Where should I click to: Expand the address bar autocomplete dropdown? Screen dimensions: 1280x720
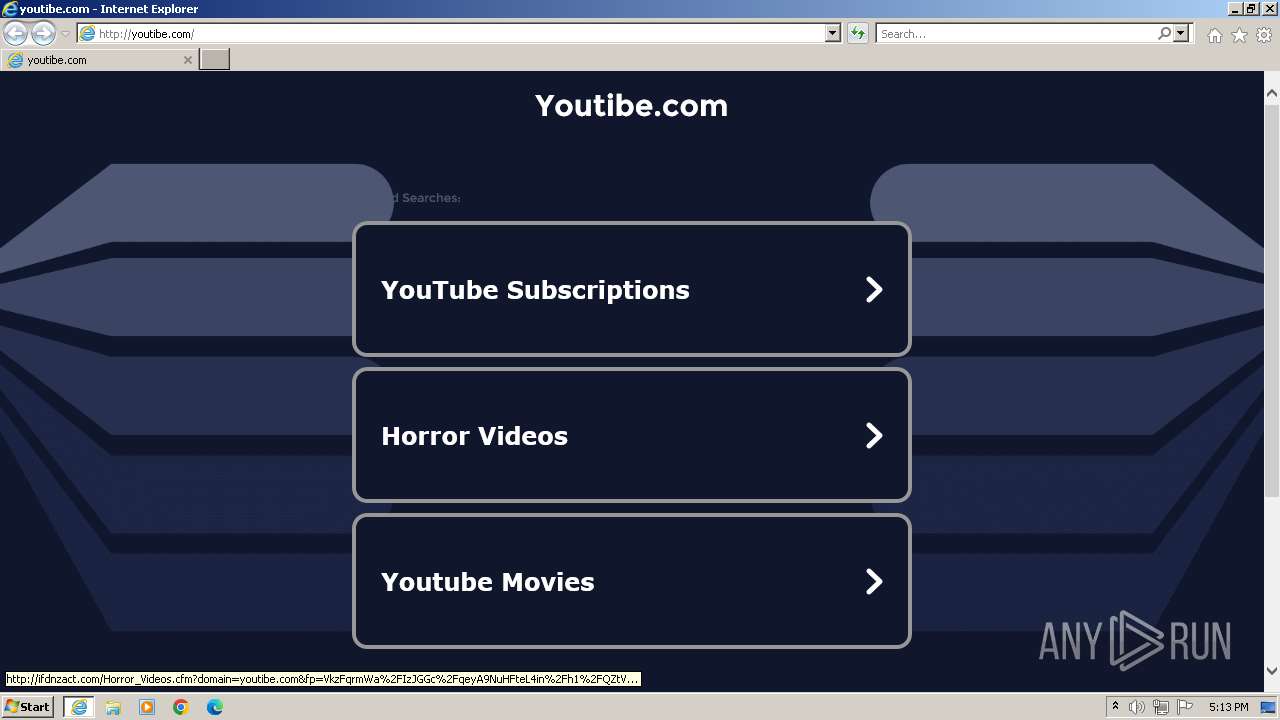(x=833, y=34)
